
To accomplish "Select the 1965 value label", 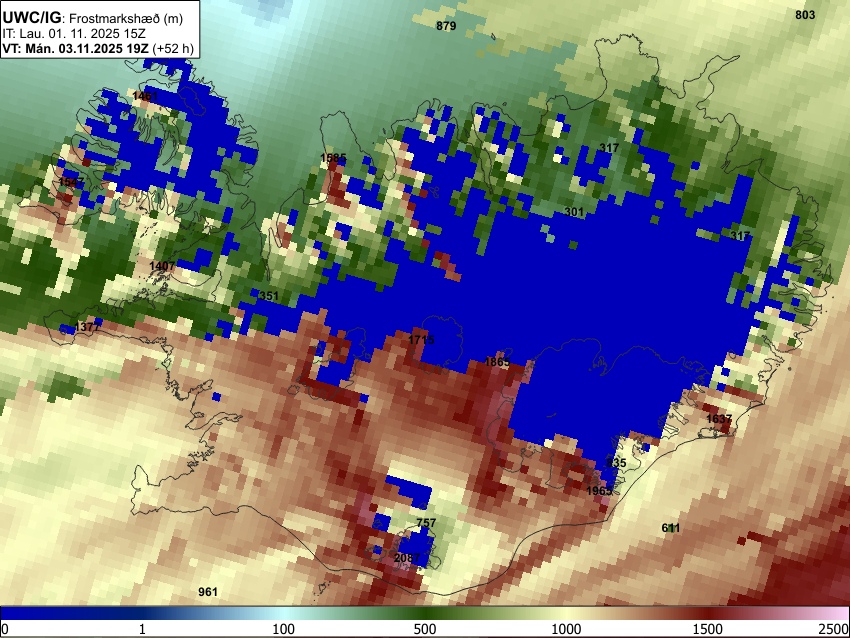I will [599, 491].
